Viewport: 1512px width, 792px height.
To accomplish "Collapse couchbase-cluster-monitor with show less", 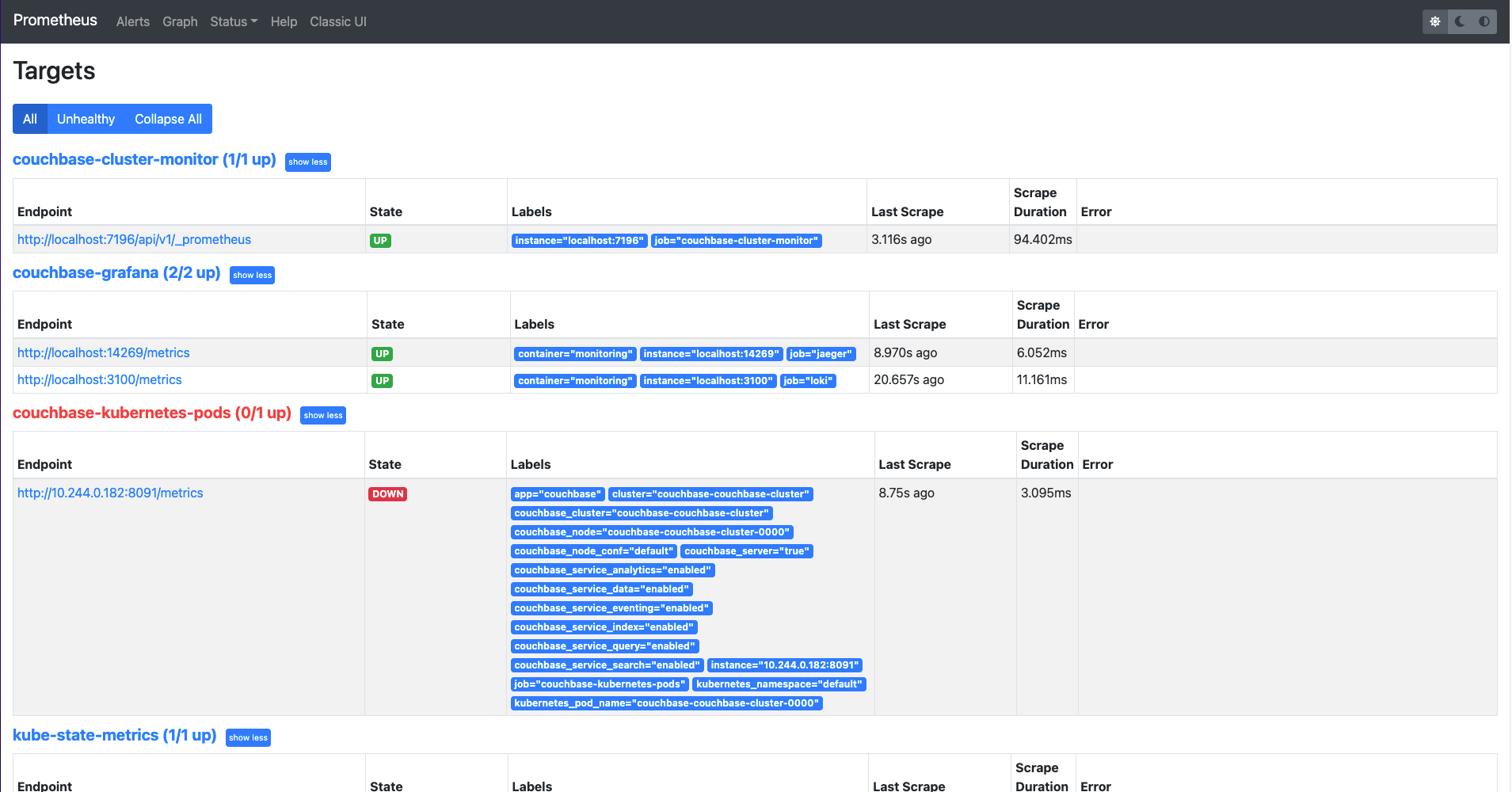I will [308, 162].
